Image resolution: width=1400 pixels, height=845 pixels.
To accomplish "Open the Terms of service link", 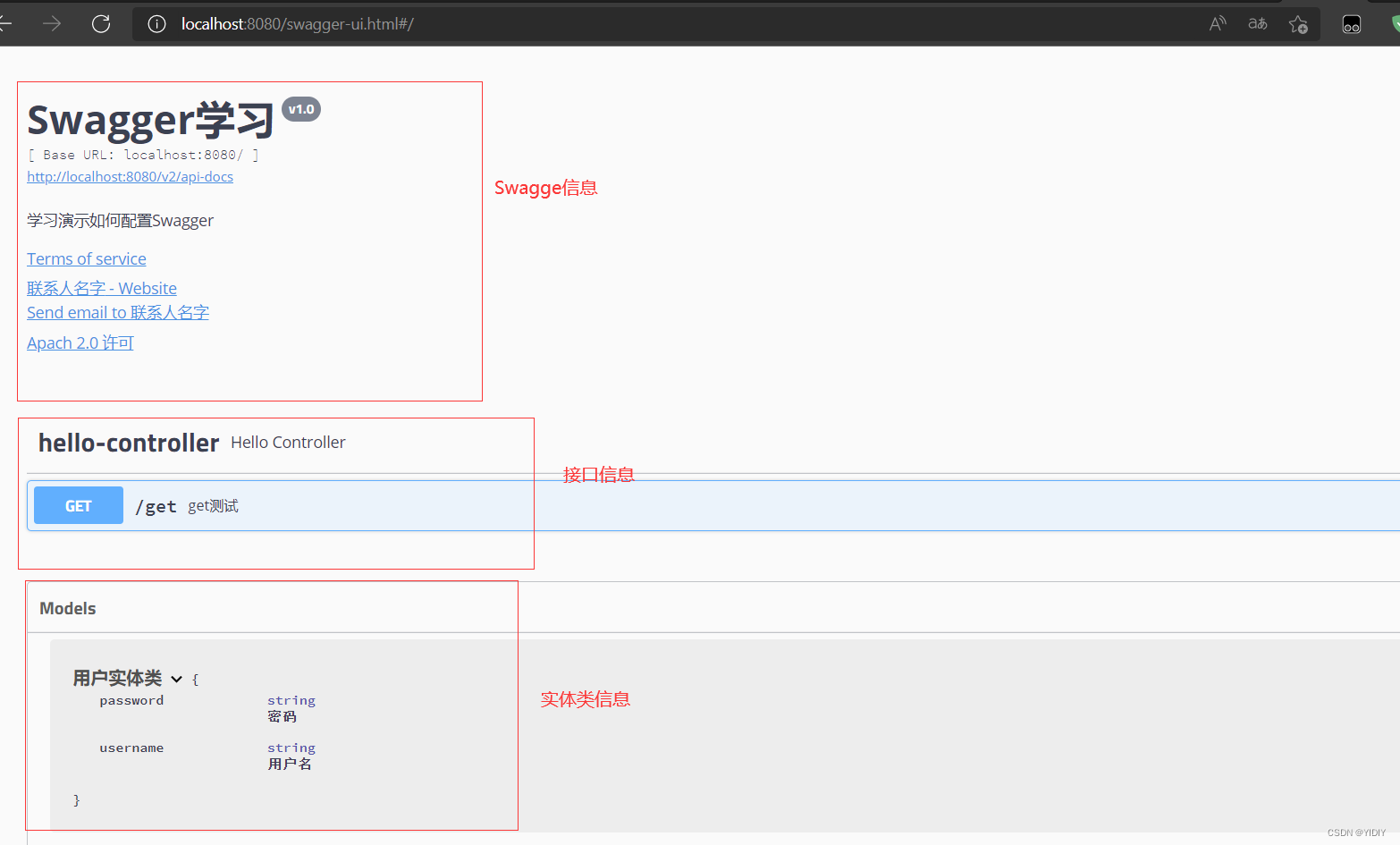I will tap(87, 258).
